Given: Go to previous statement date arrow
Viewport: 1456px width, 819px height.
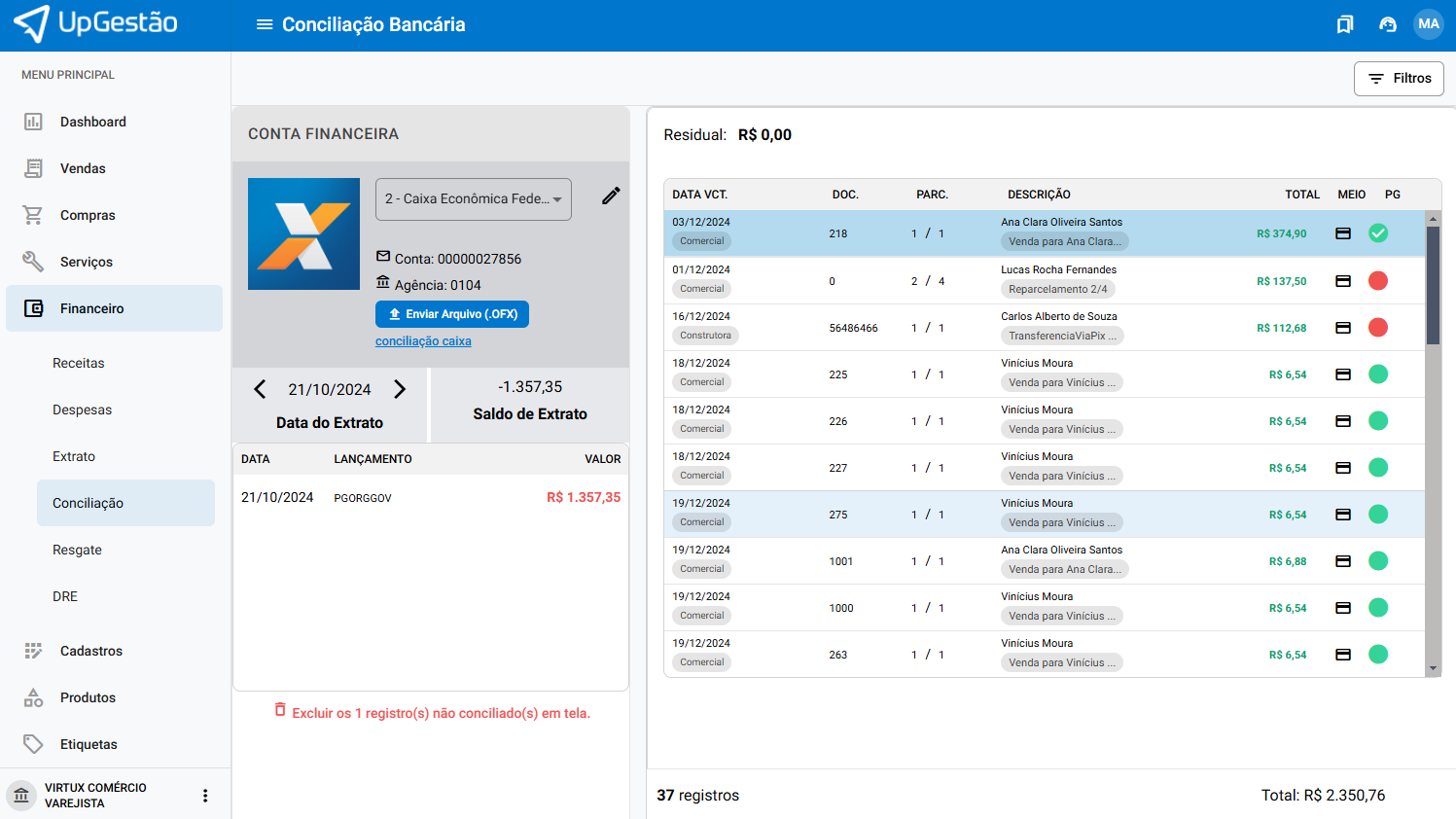Looking at the screenshot, I should coord(260,389).
